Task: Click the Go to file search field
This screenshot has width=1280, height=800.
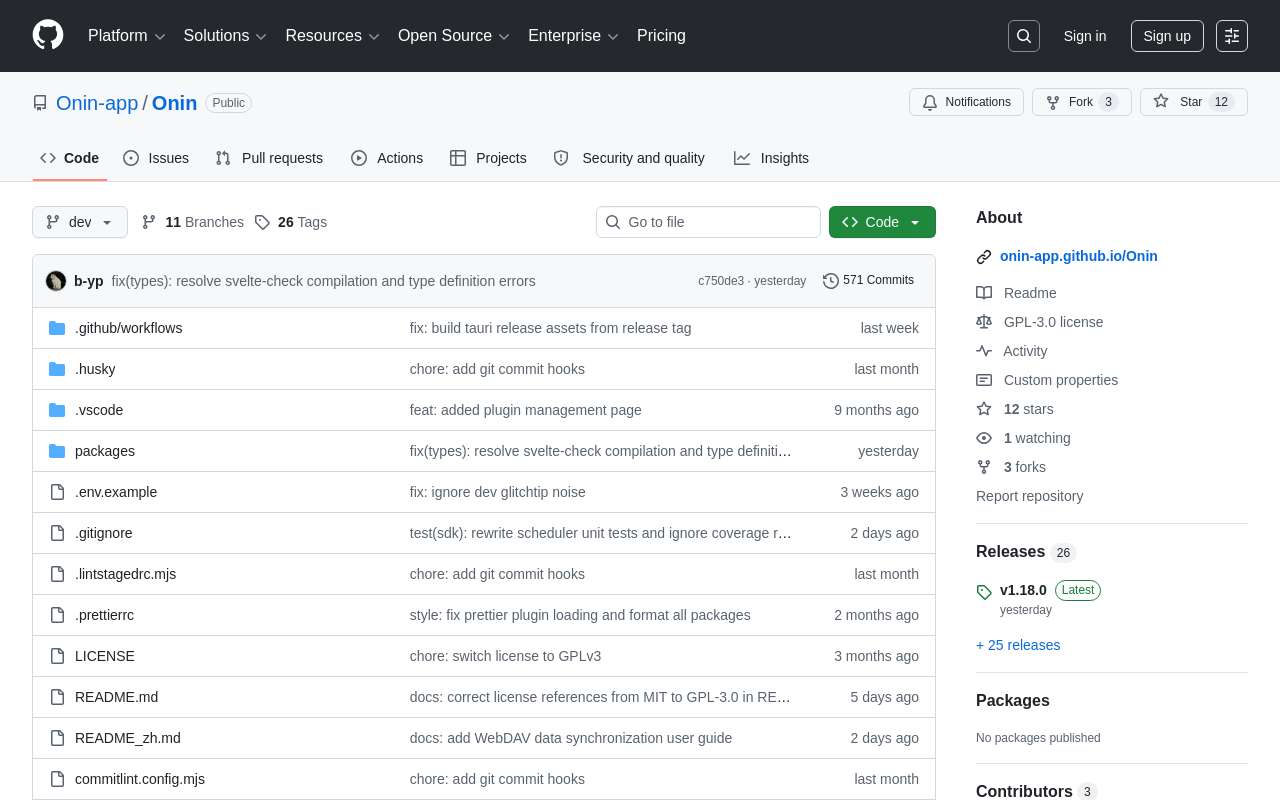Action: (x=708, y=222)
